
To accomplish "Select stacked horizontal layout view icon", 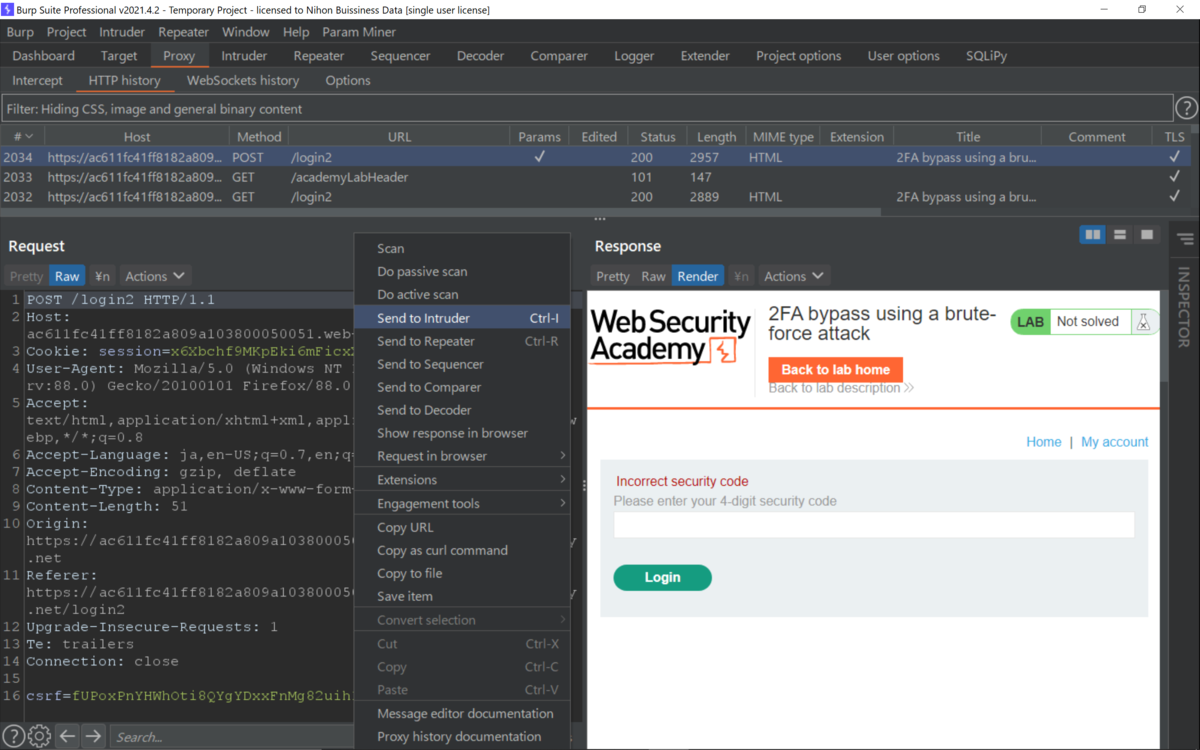I will [x=1120, y=234].
